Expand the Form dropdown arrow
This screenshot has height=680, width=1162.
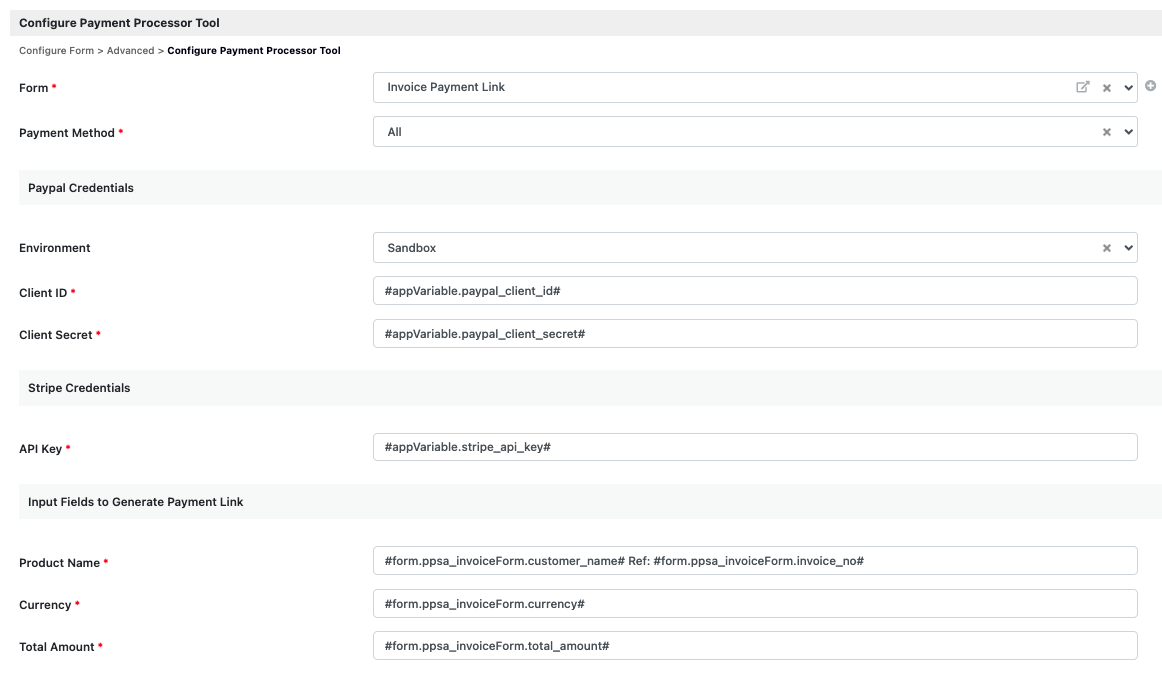(x=1129, y=88)
